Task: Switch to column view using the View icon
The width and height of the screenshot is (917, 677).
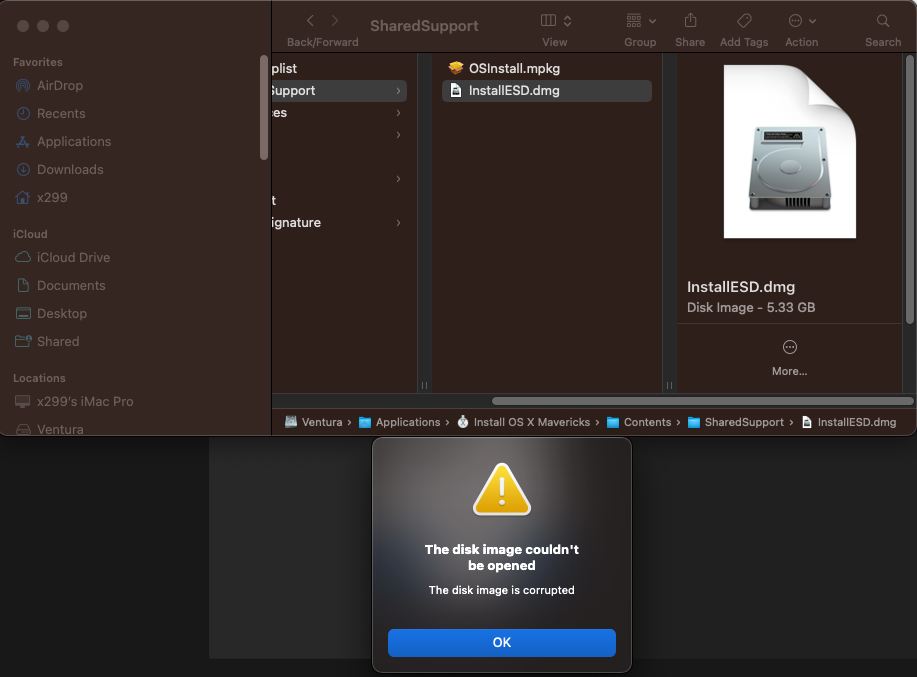Action: (548, 20)
